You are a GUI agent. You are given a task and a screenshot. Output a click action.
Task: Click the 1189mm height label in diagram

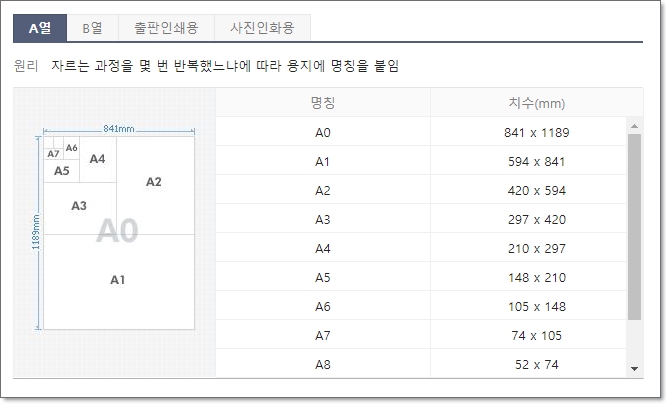click(36, 232)
